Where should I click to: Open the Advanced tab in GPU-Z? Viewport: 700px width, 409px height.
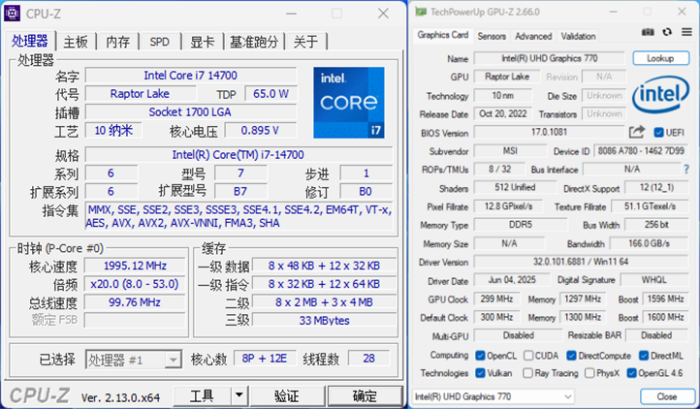point(533,36)
